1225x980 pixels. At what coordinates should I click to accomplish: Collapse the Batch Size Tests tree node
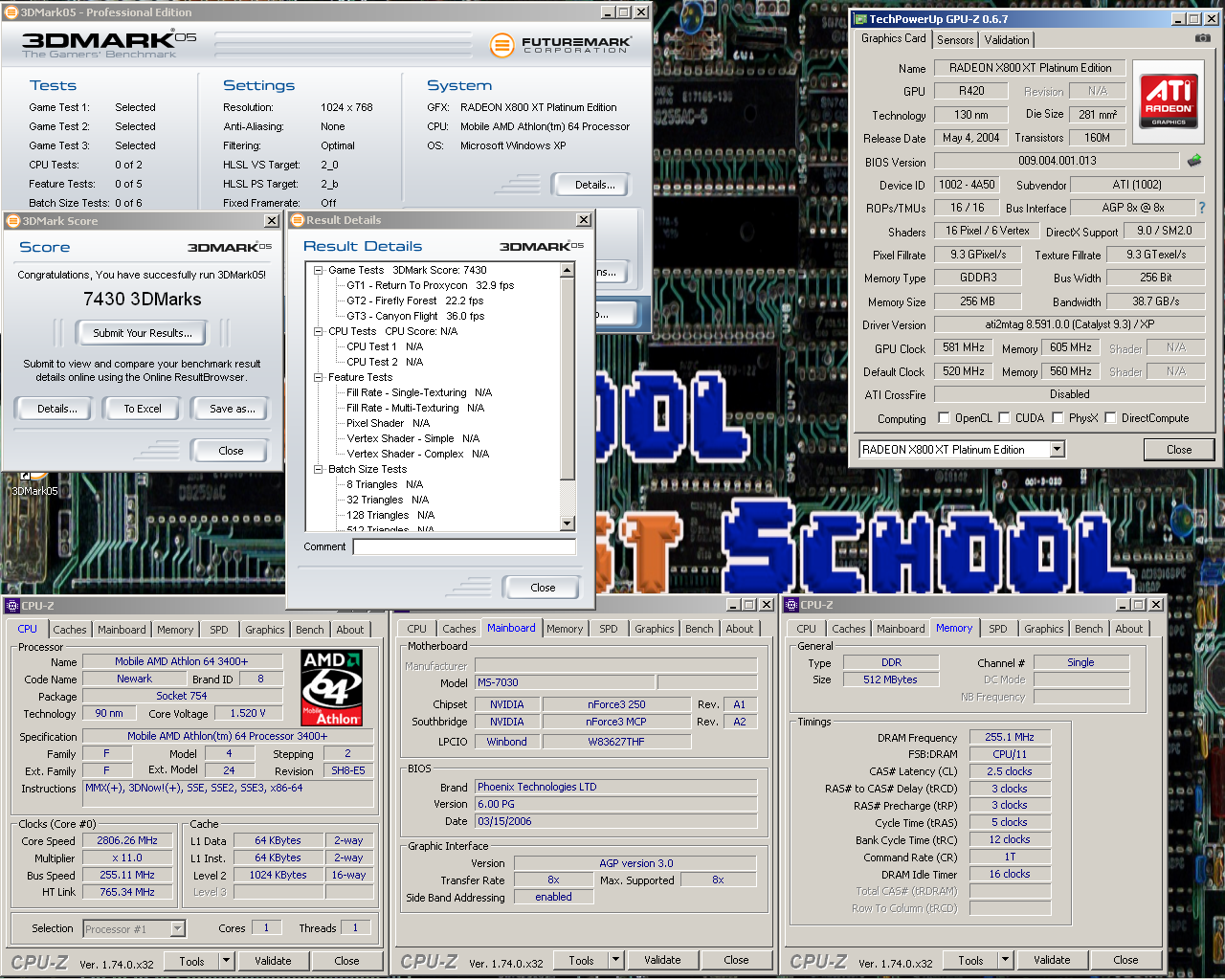click(x=318, y=469)
